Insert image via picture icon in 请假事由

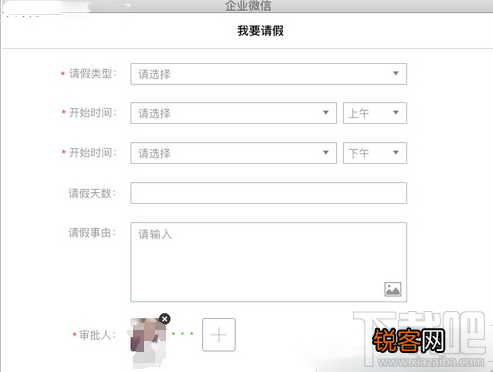(x=393, y=289)
